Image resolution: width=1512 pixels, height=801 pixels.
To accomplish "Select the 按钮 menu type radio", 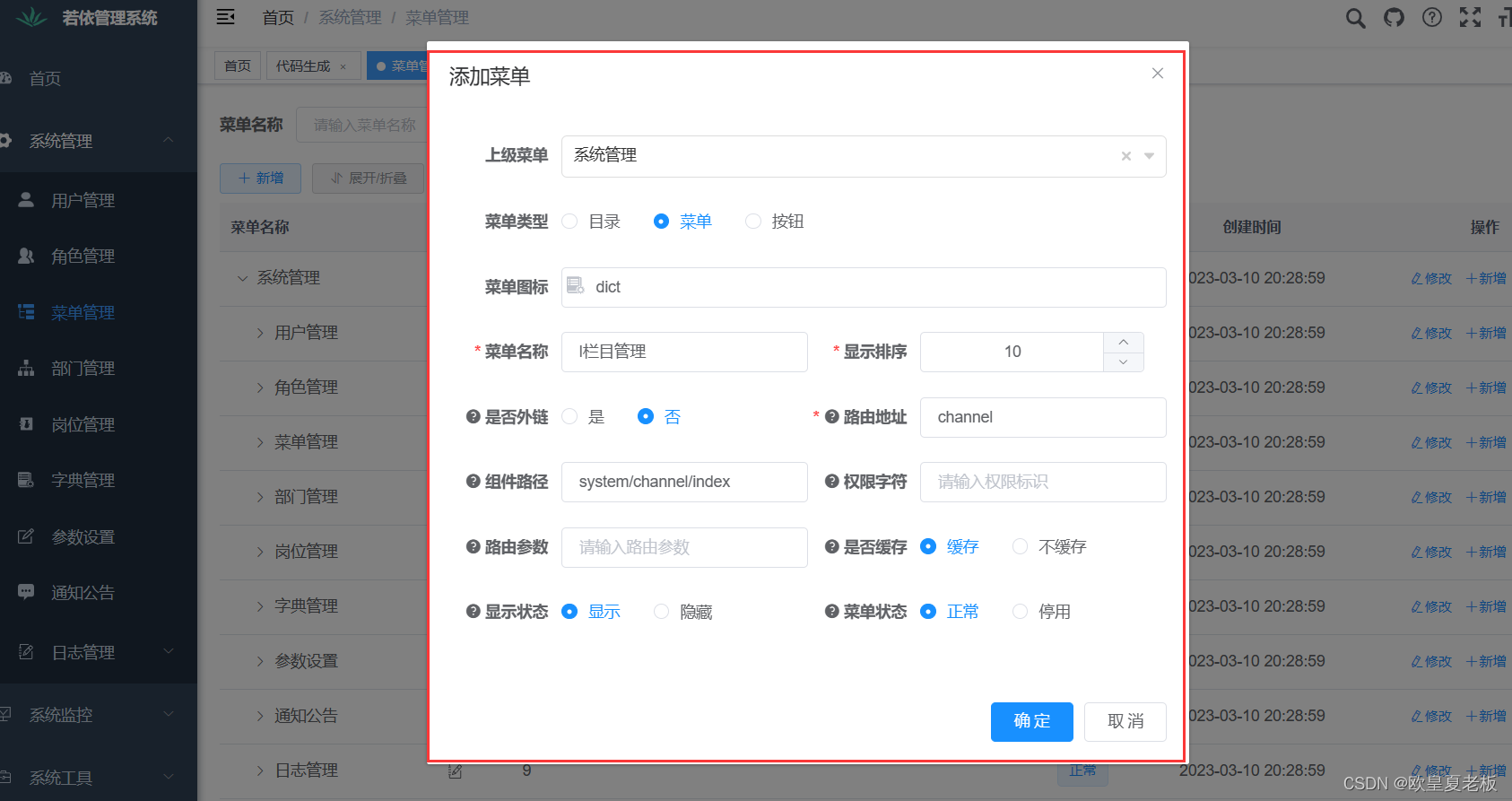I will click(x=753, y=221).
